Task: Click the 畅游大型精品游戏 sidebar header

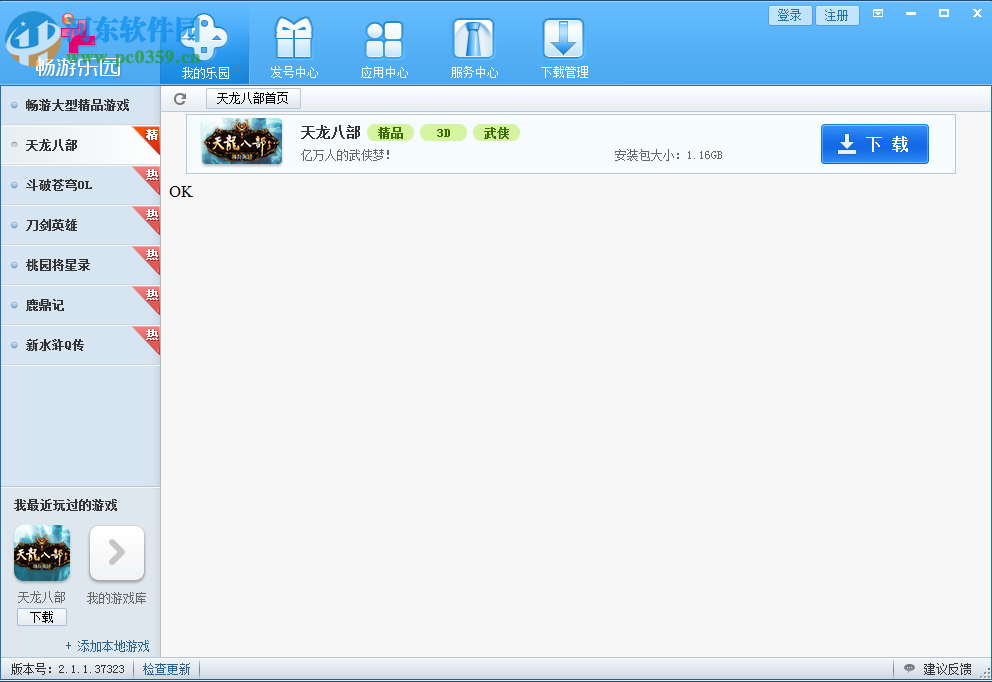Action: click(x=80, y=105)
